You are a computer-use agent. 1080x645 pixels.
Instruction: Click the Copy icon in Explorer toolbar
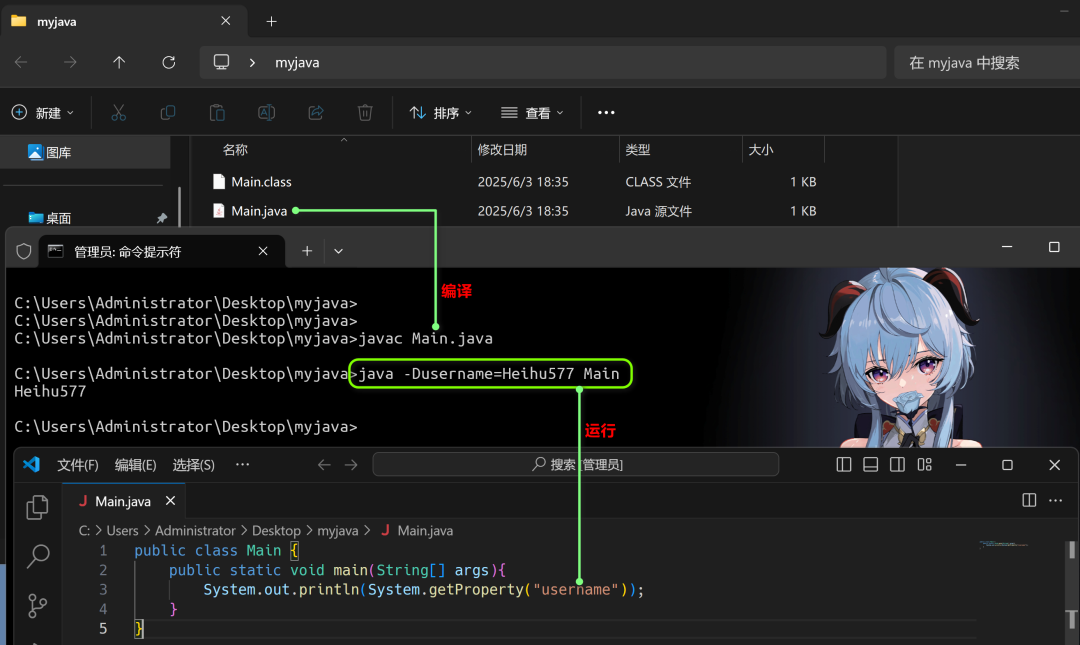pos(167,112)
